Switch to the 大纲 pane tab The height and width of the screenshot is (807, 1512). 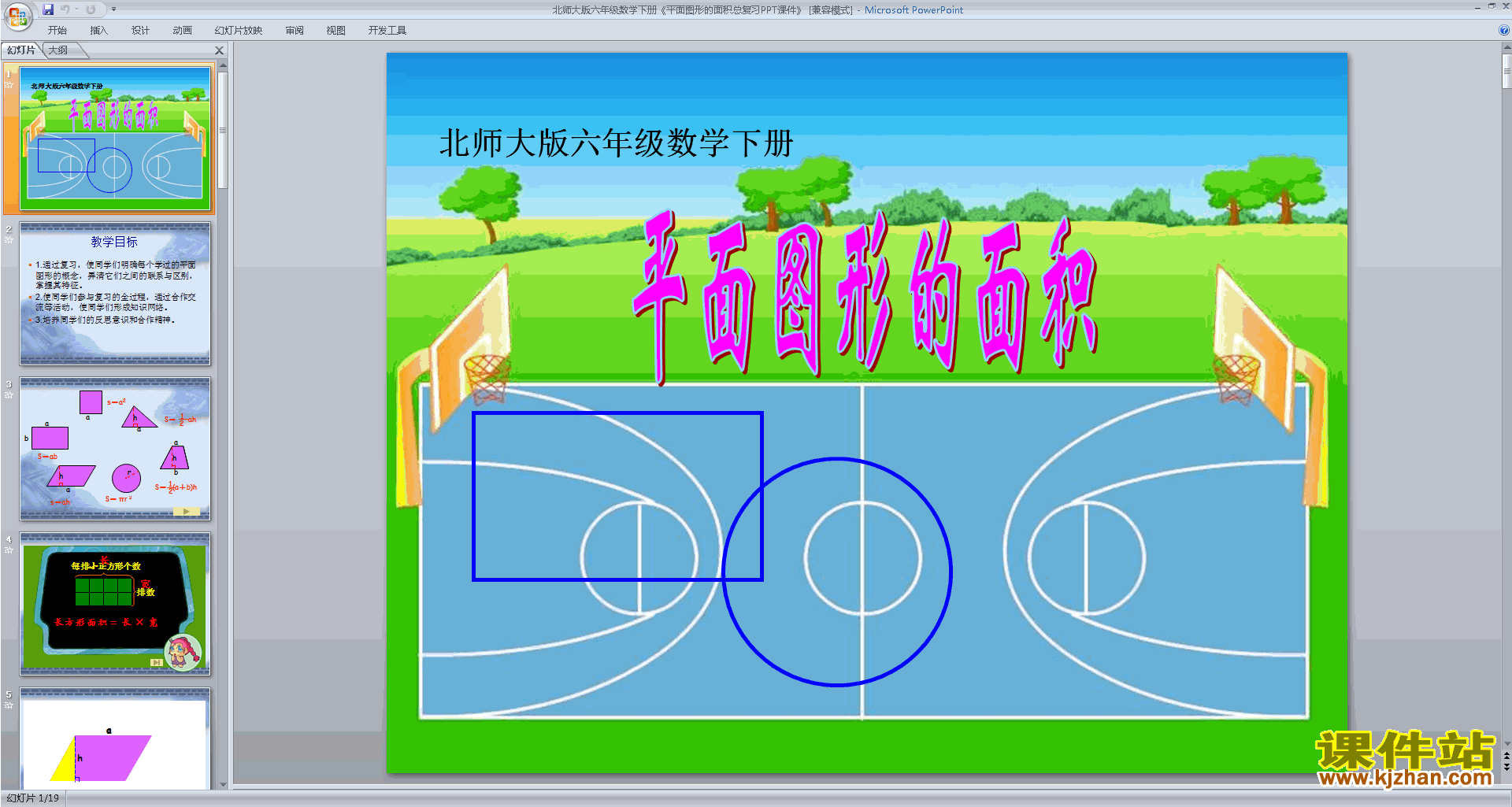tap(58, 50)
